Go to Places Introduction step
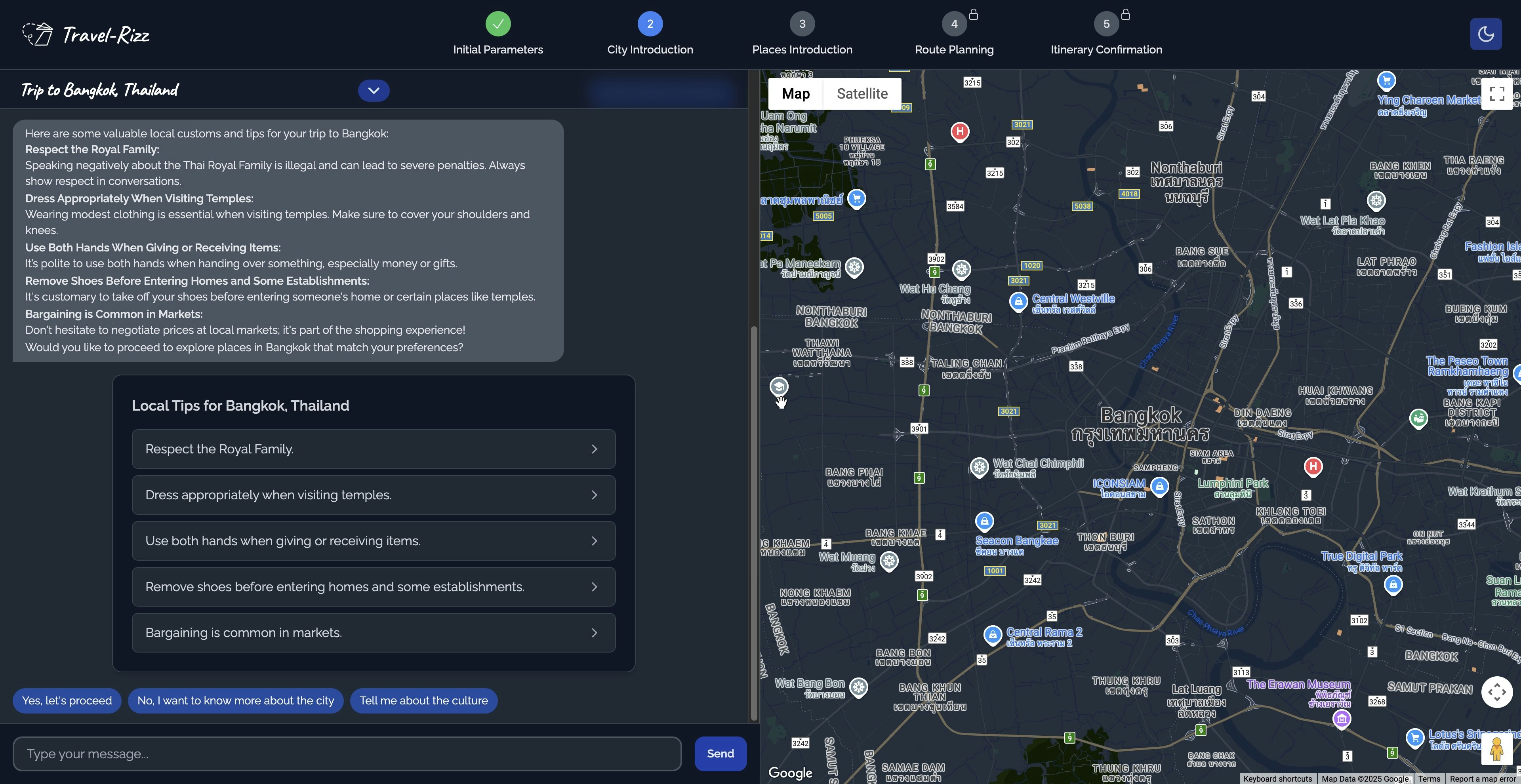Viewport: 1521px width, 784px height. [x=802, y=24]
